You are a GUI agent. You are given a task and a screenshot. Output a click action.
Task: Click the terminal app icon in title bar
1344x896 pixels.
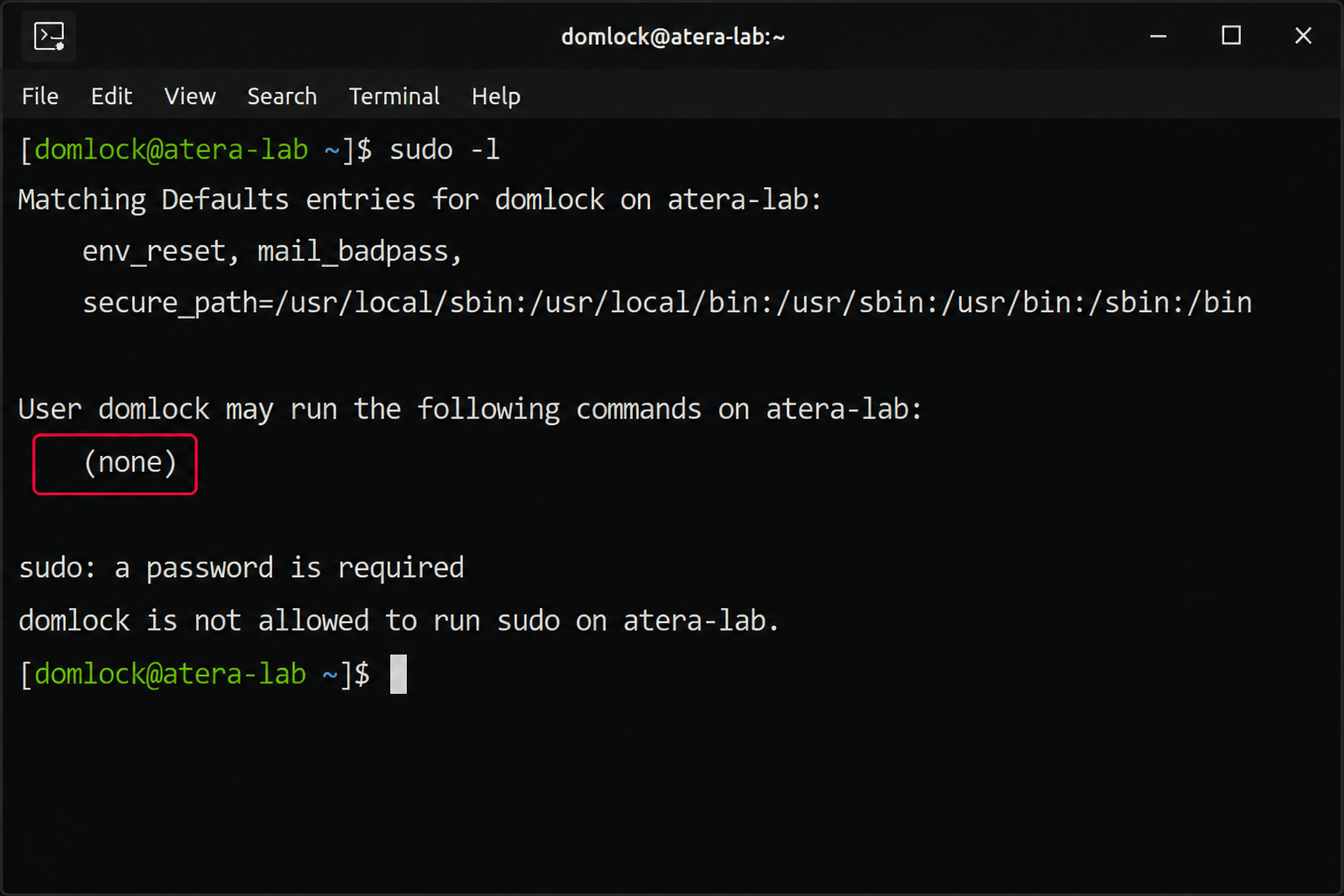pos(49,37)
